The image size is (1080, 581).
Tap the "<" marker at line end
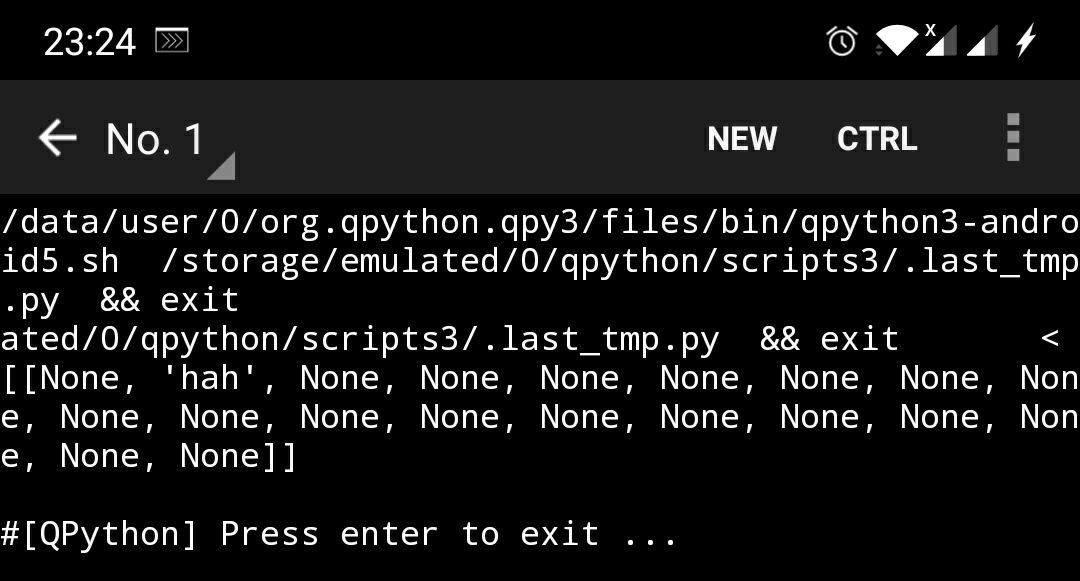pos(1049,339)
